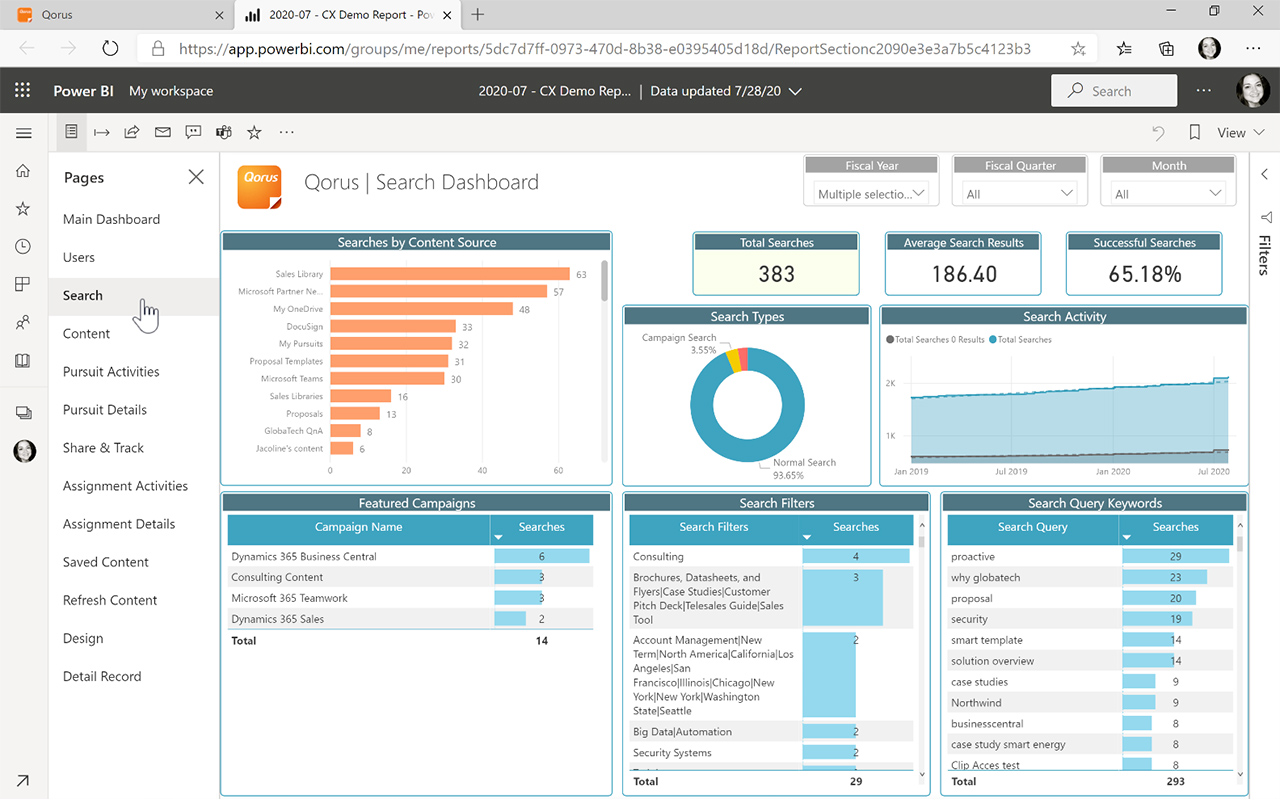
Task: Open Recent clock icon in left rail
Action: (23, 247)
